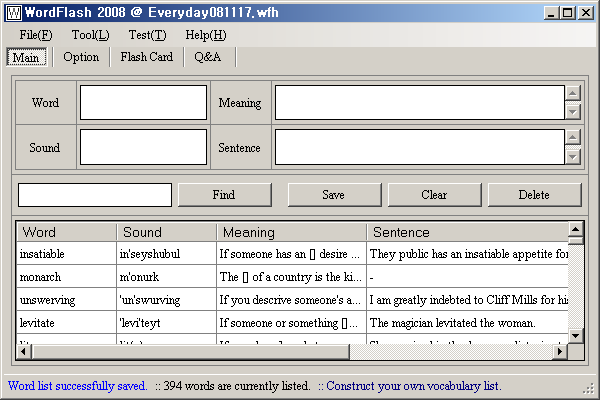This screenshot has height=400, width=600.
Task: Focus the Meaning text box
Action: click(x=420, y=103)
